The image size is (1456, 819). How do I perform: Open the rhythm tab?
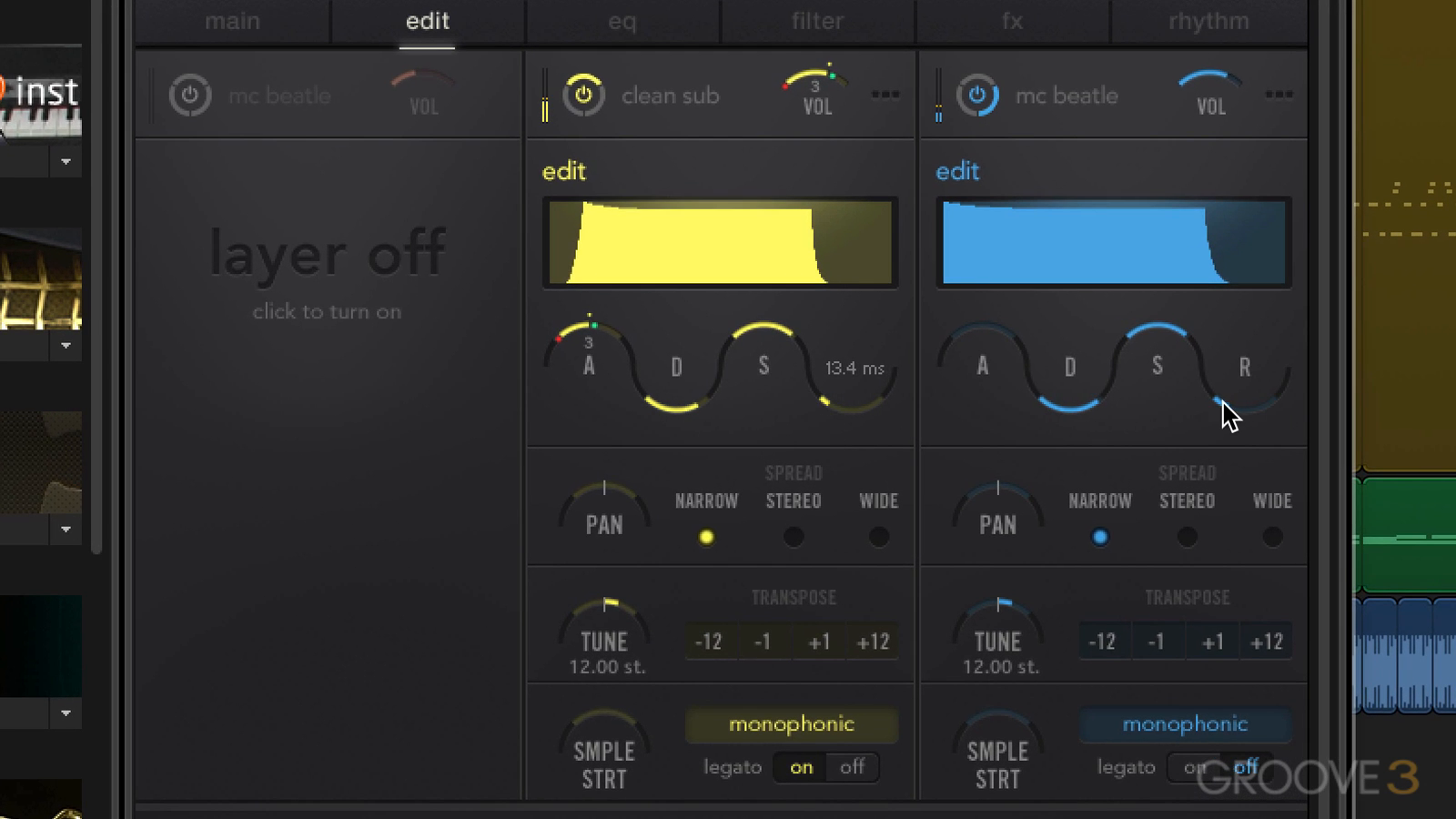pyautogui.click(x=1208, y=21)
